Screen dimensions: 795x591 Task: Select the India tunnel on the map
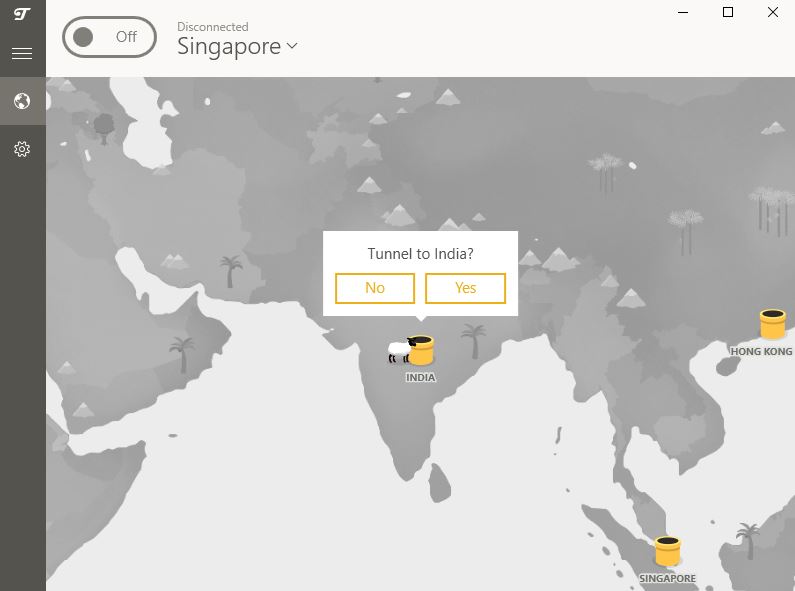[421, 350]
